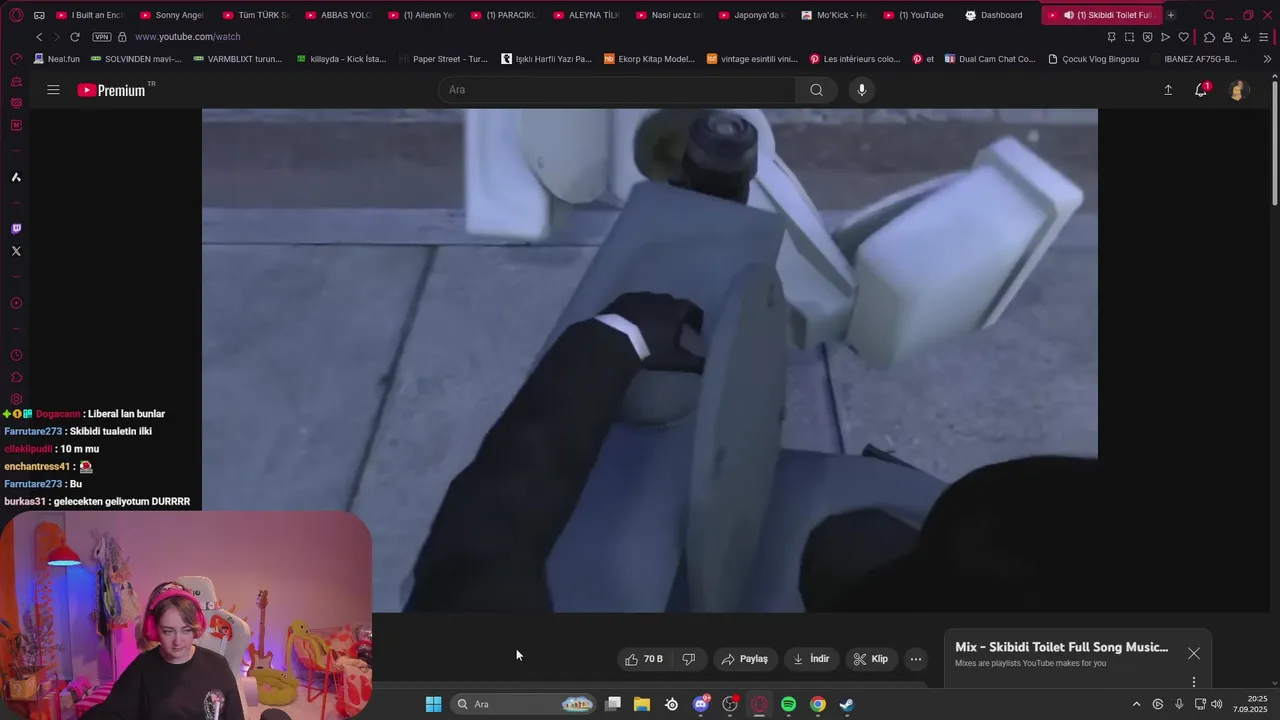The width and height of the screenshot is (1280, 720).
Task: Open Steam from the taskbar
Action: 847,704
